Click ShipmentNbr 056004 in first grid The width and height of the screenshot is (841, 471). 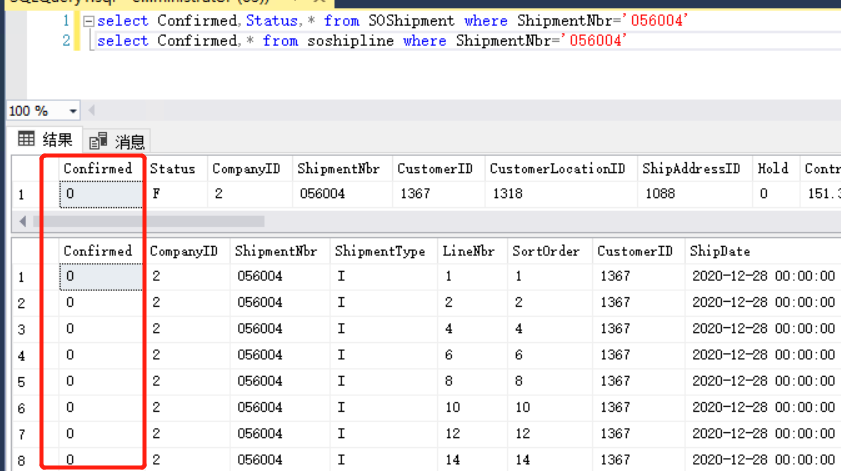click(322, 194)
